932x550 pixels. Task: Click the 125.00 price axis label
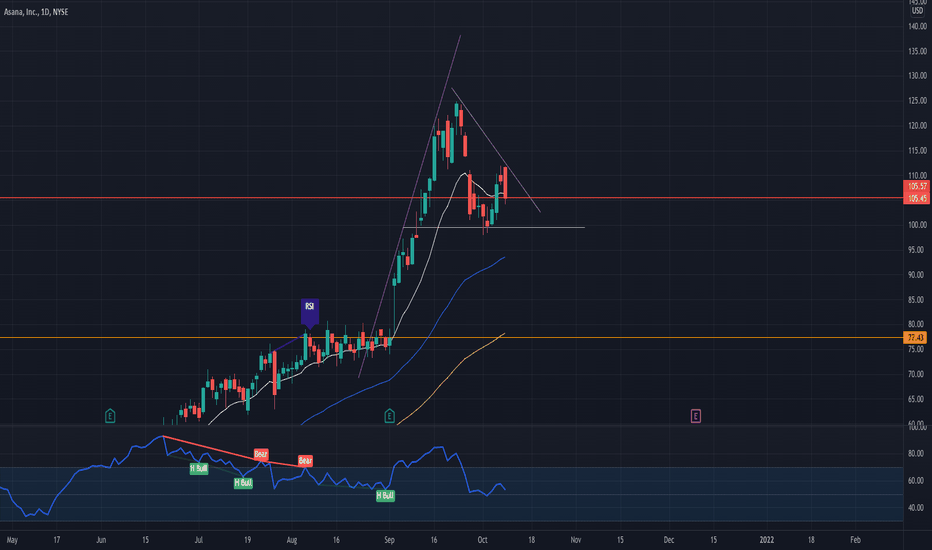[917, 100]
